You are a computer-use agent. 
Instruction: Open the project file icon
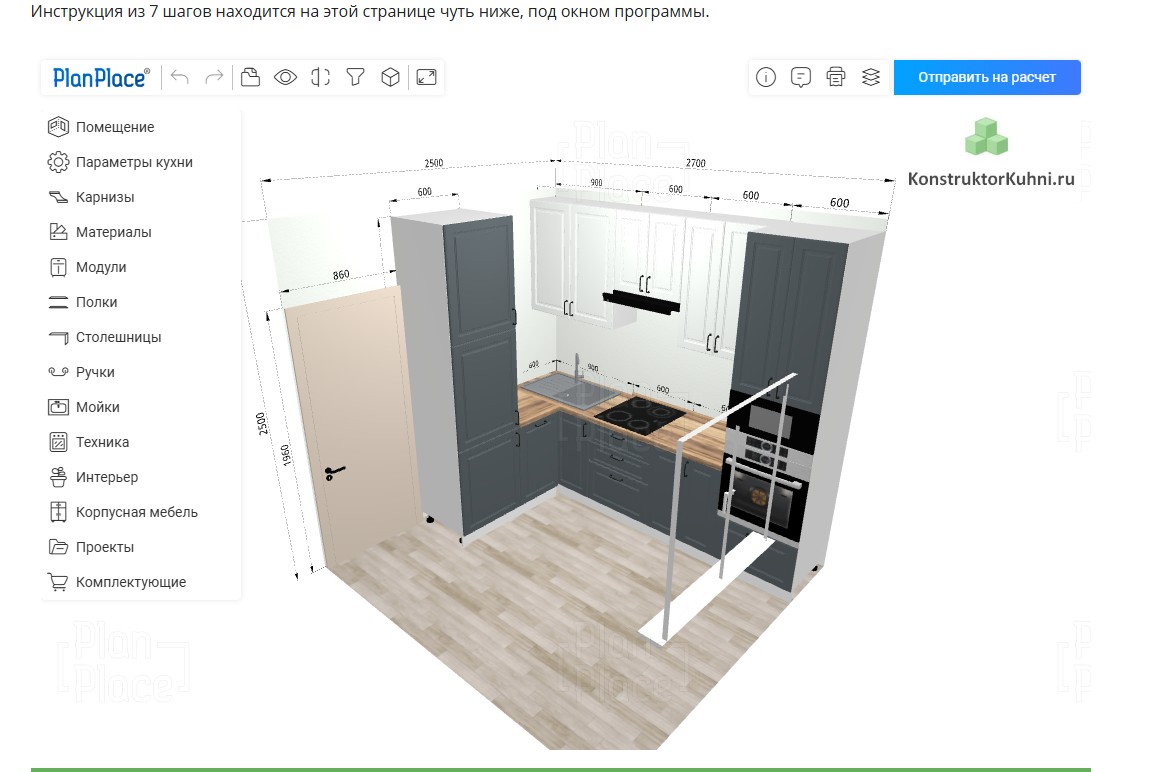[x=250, y=77]
